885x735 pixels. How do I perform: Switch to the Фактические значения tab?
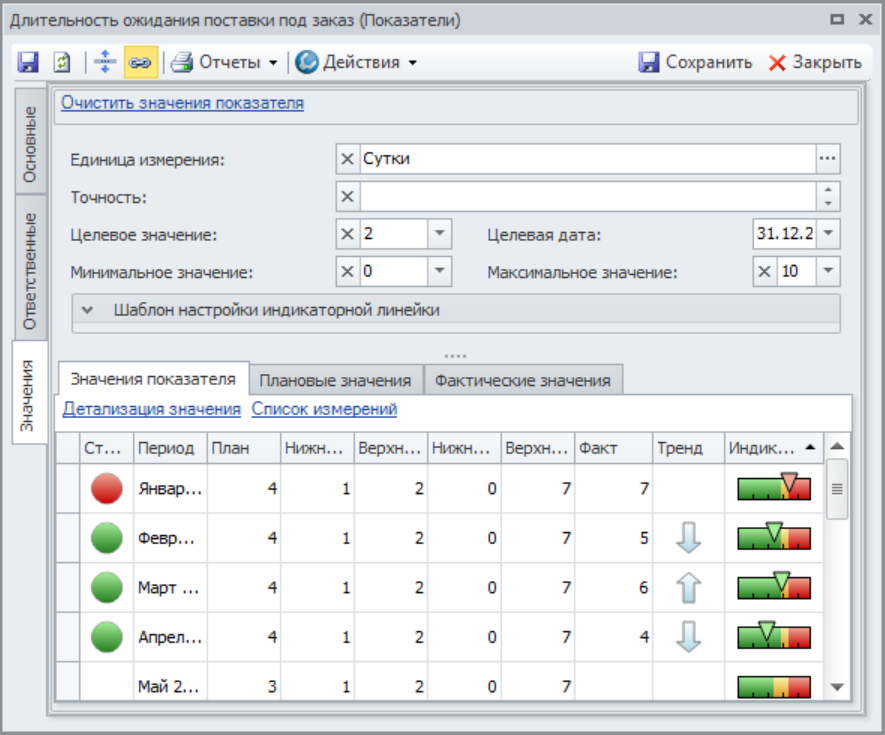[x=525, y=380]
